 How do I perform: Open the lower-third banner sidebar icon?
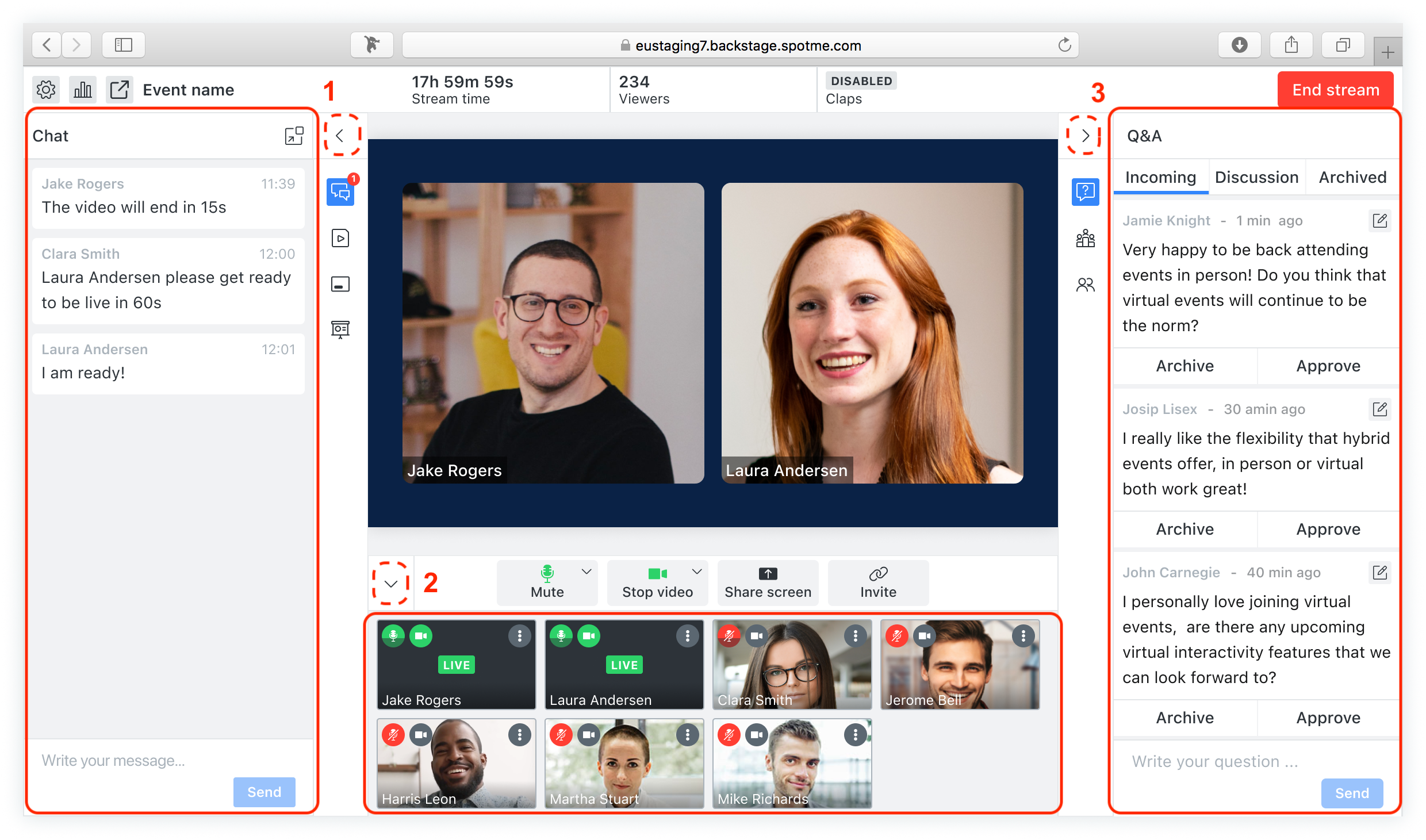tap(340, 284)
